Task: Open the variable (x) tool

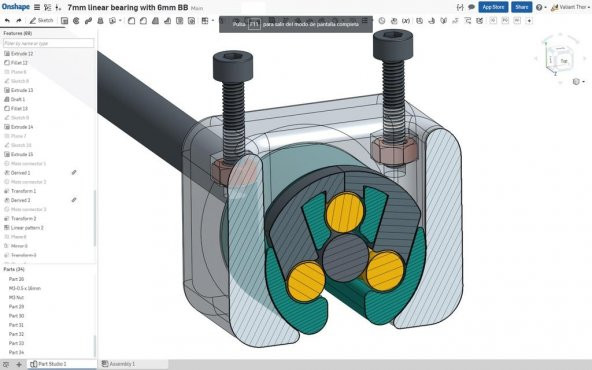Action: 406,21
